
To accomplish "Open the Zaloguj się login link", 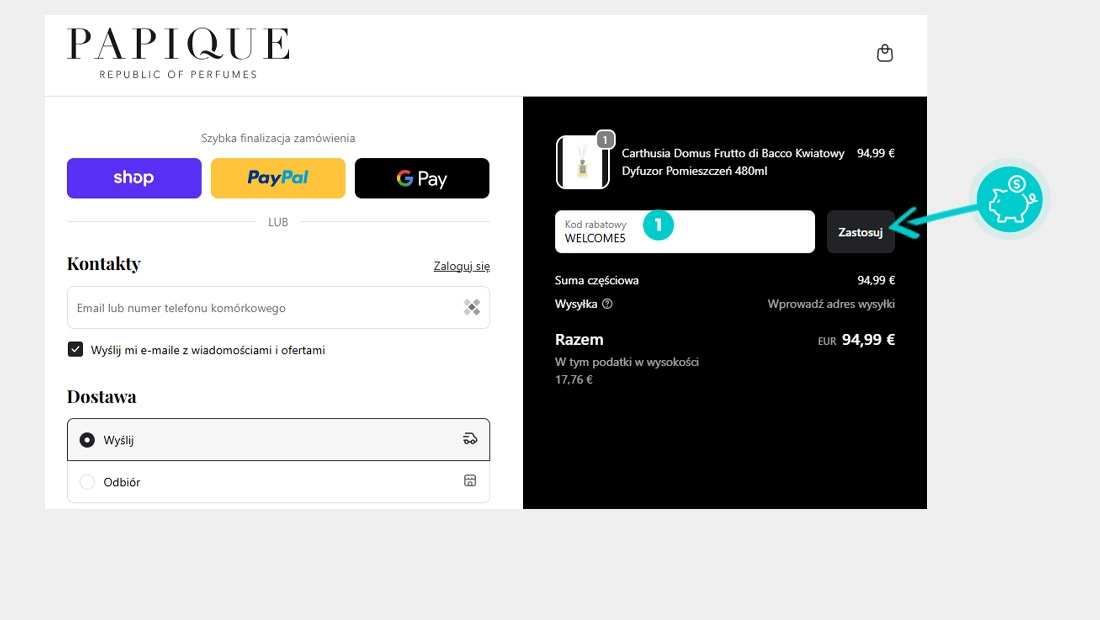I will [x=461, y=266].
